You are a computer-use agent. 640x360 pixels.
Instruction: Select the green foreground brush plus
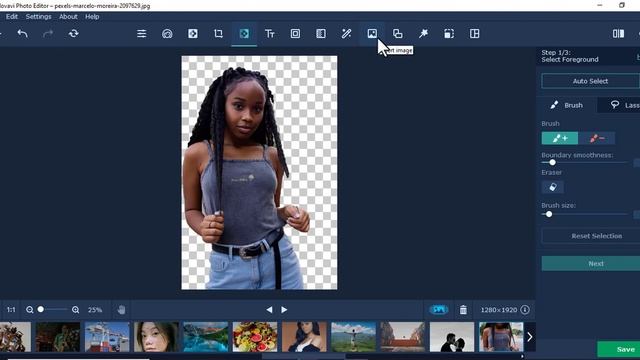[560, 138]
